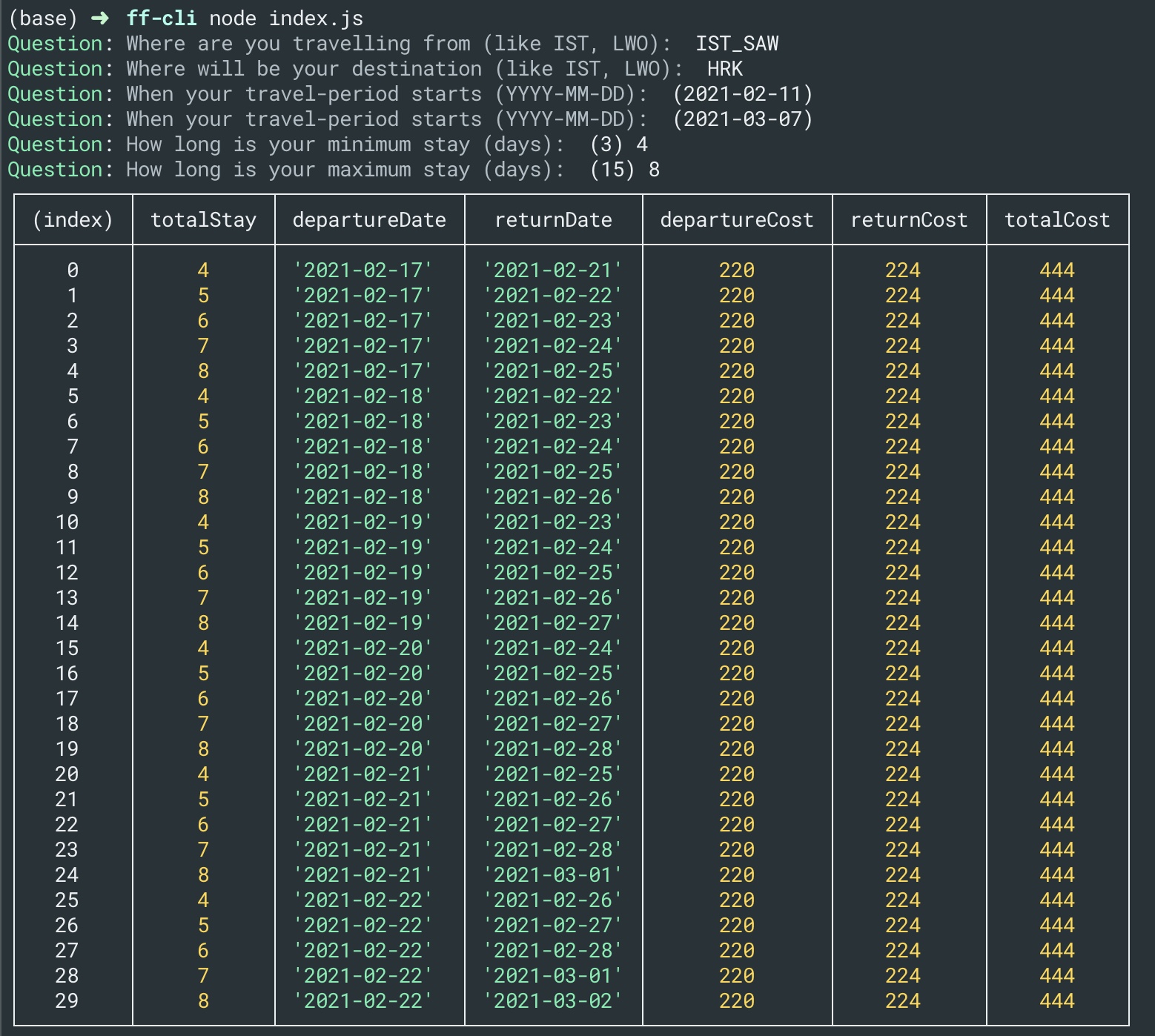Click departureCost value in row 0

coord(737,270)
